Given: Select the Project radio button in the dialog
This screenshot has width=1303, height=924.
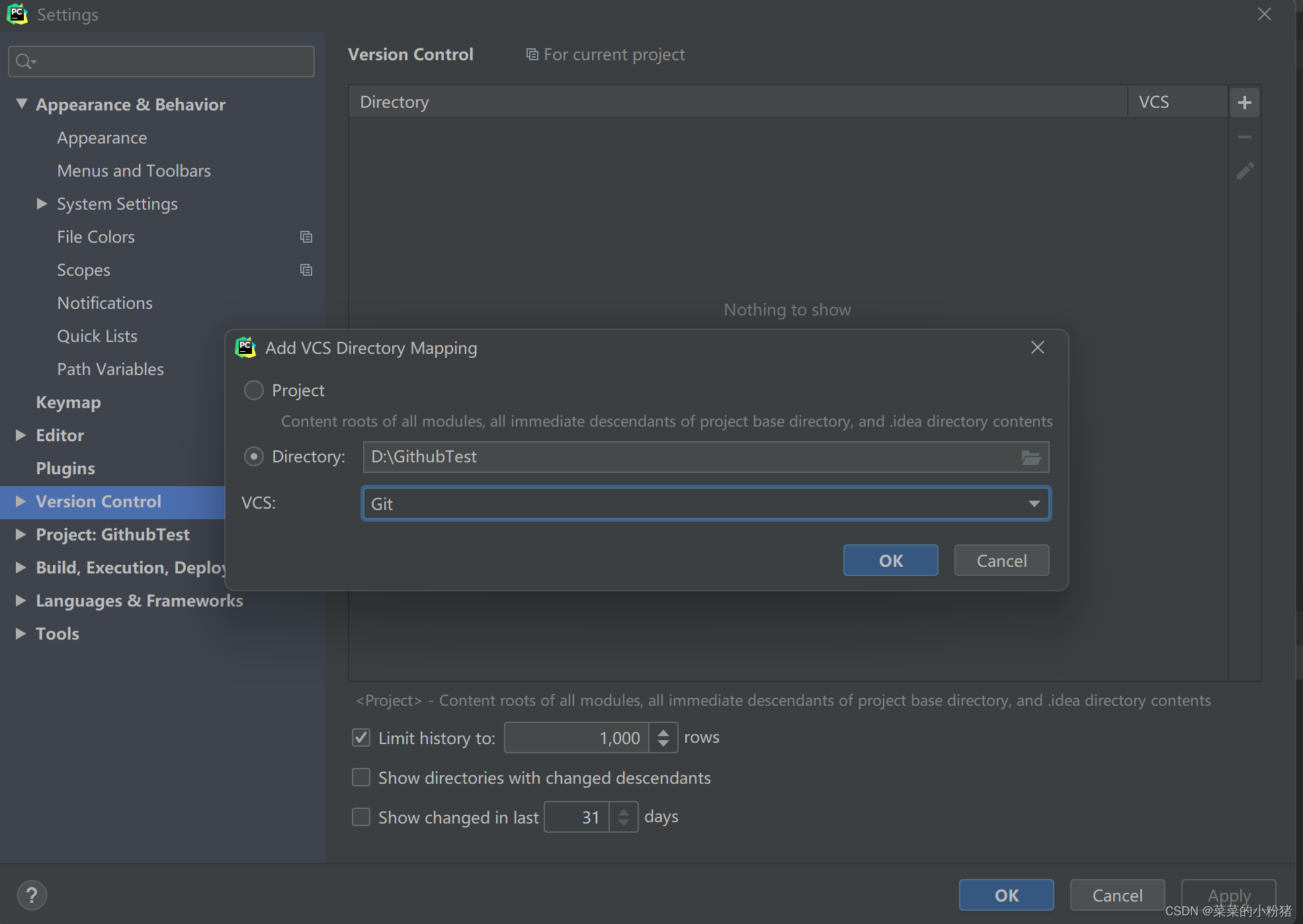Looking at the screenshot, I should point(253,390).
